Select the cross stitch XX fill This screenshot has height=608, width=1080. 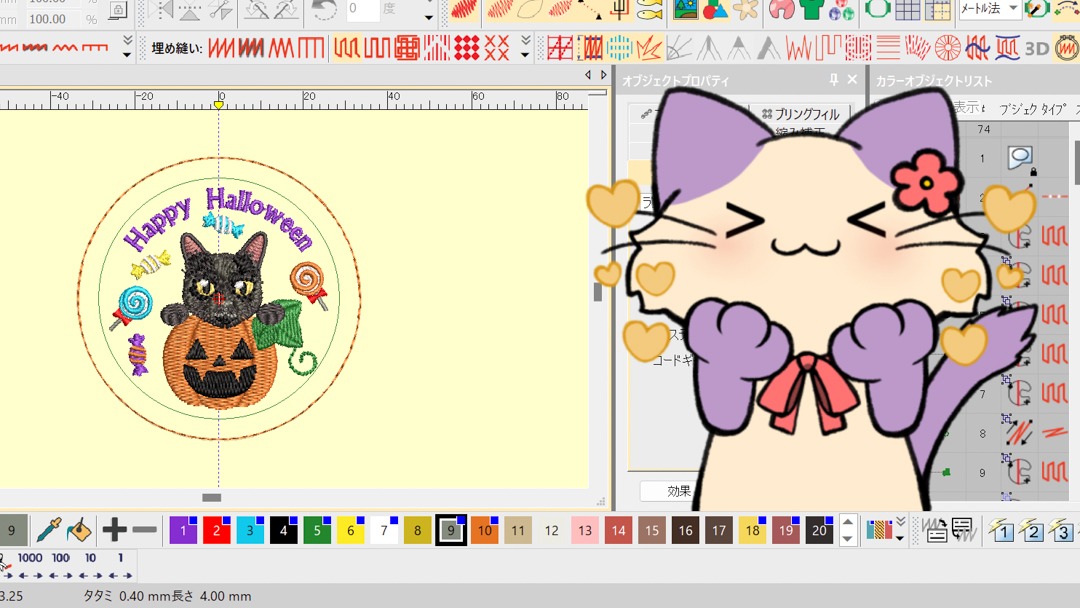coord(497,48)
